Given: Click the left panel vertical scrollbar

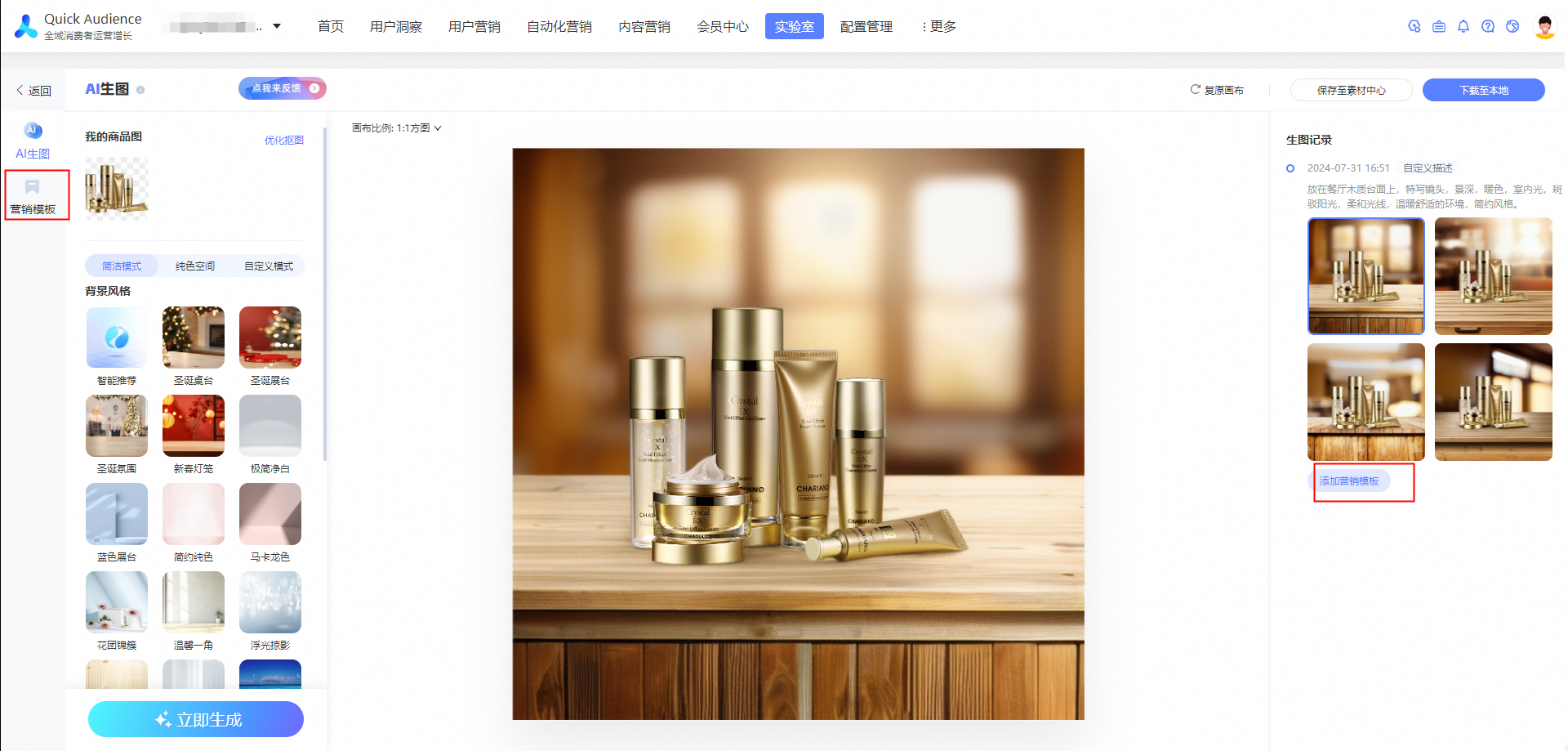Looking at the screenshot, I should 325,294.
